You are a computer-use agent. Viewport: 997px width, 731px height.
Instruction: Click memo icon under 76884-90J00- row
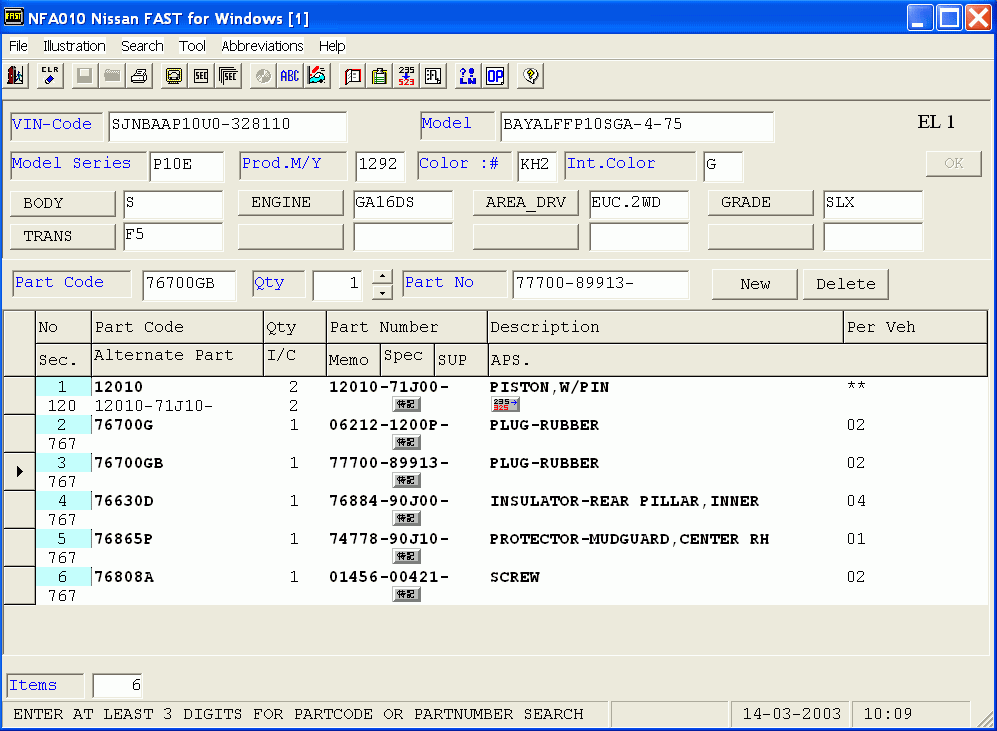pos(406,519)
